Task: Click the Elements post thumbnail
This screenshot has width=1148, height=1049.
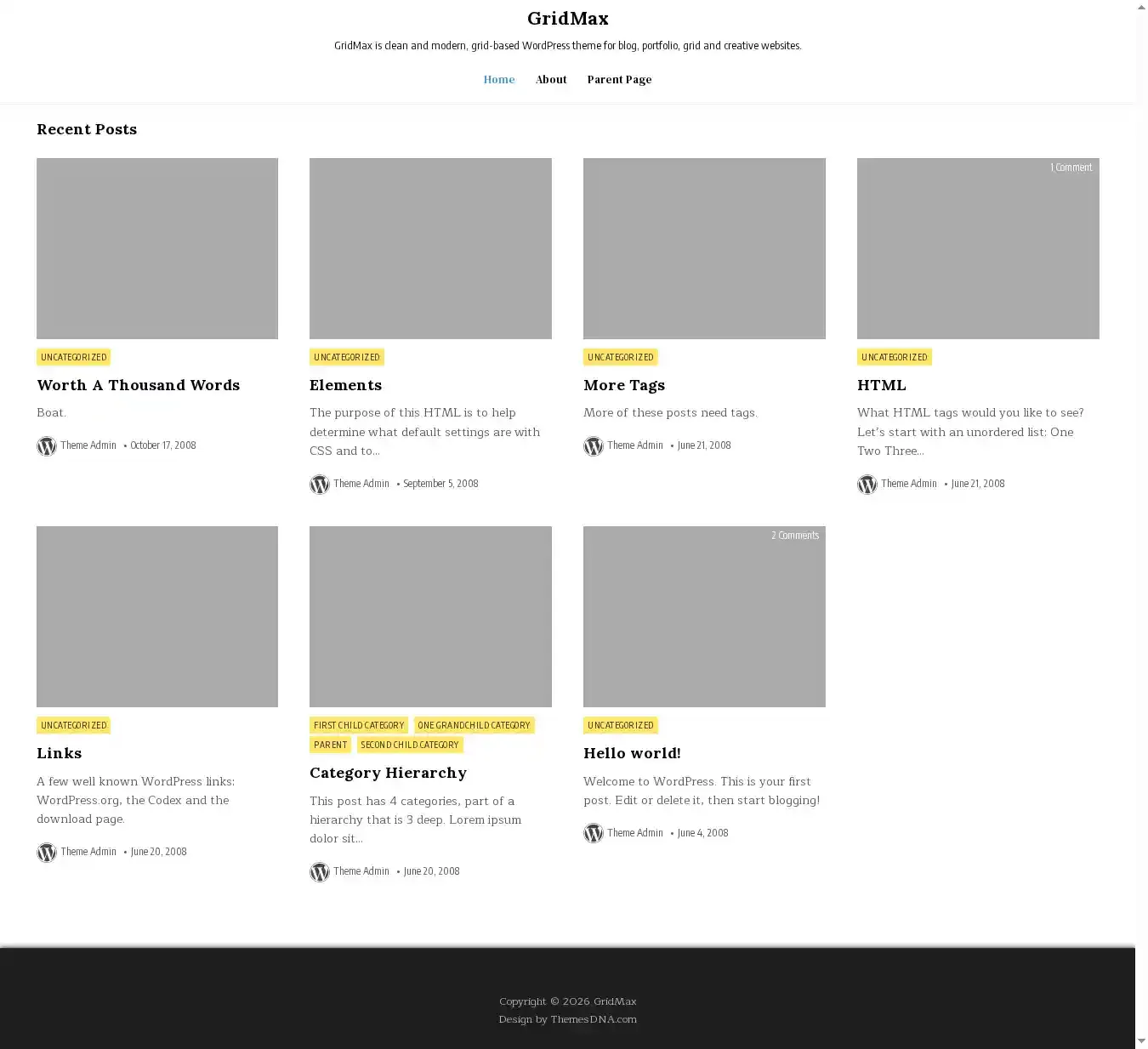Action: [x=430, y=248]
